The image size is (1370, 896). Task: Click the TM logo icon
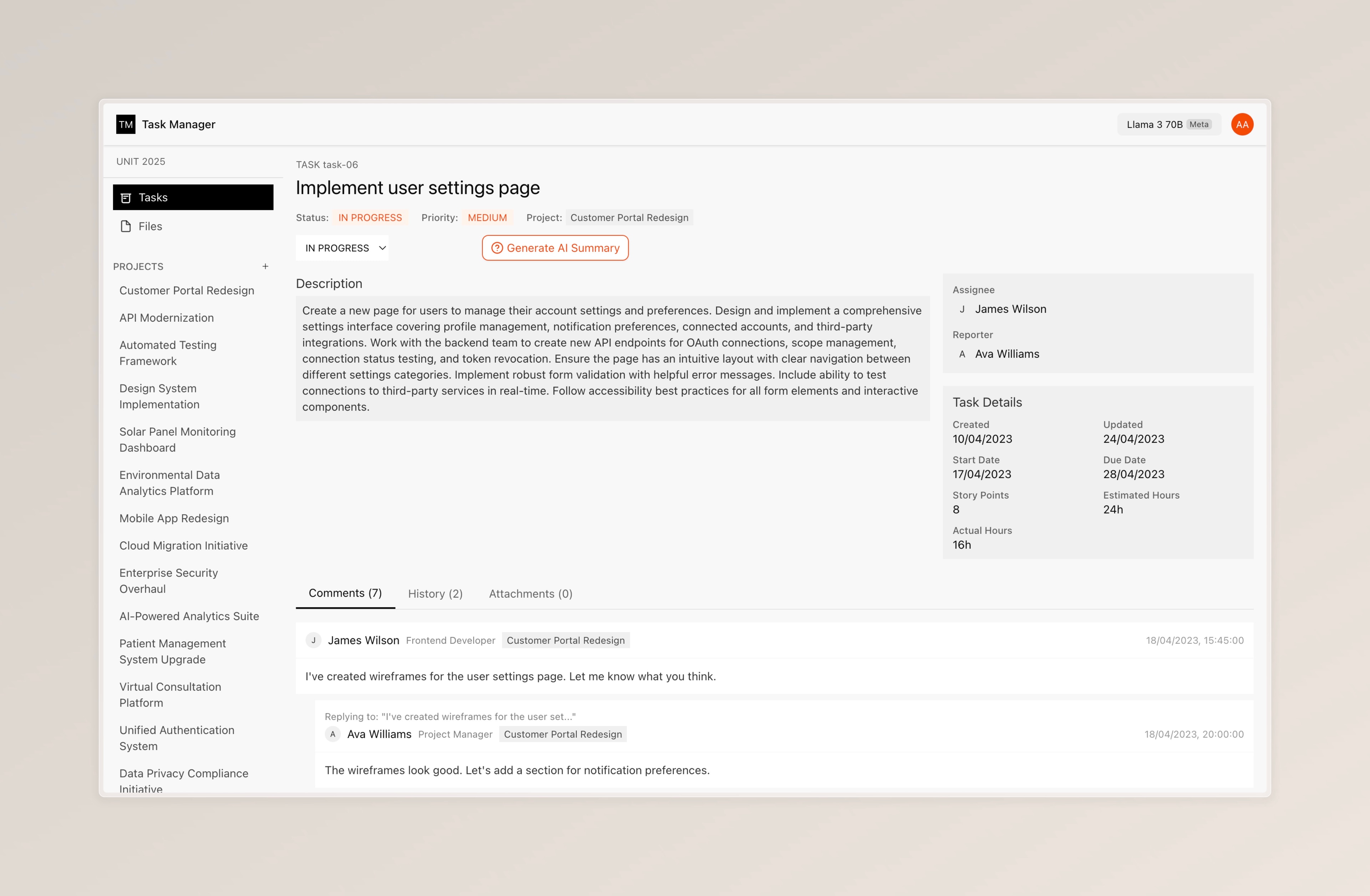[x=126, y=124]
